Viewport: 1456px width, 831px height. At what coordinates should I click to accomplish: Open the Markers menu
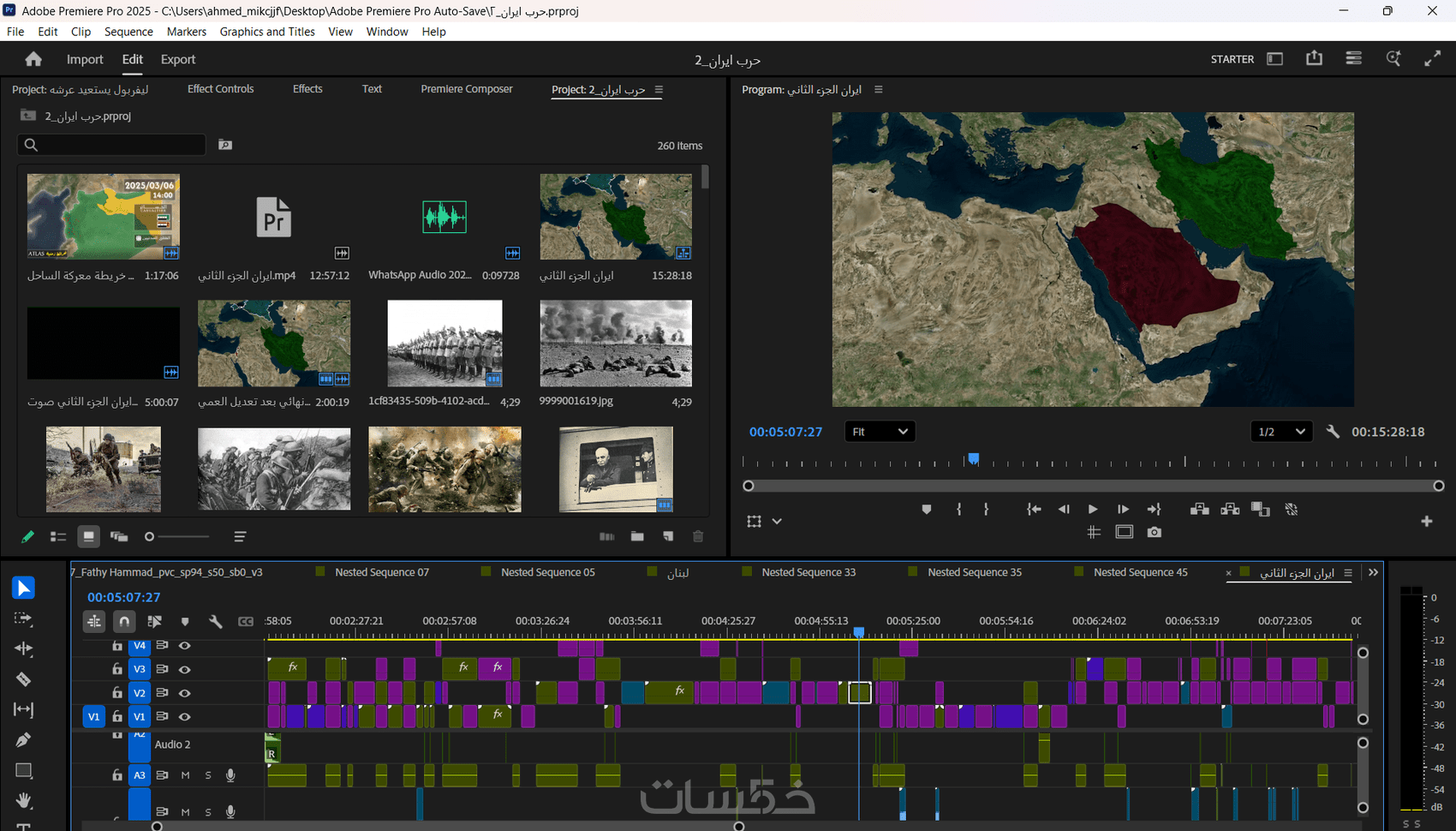coord(187,32)
